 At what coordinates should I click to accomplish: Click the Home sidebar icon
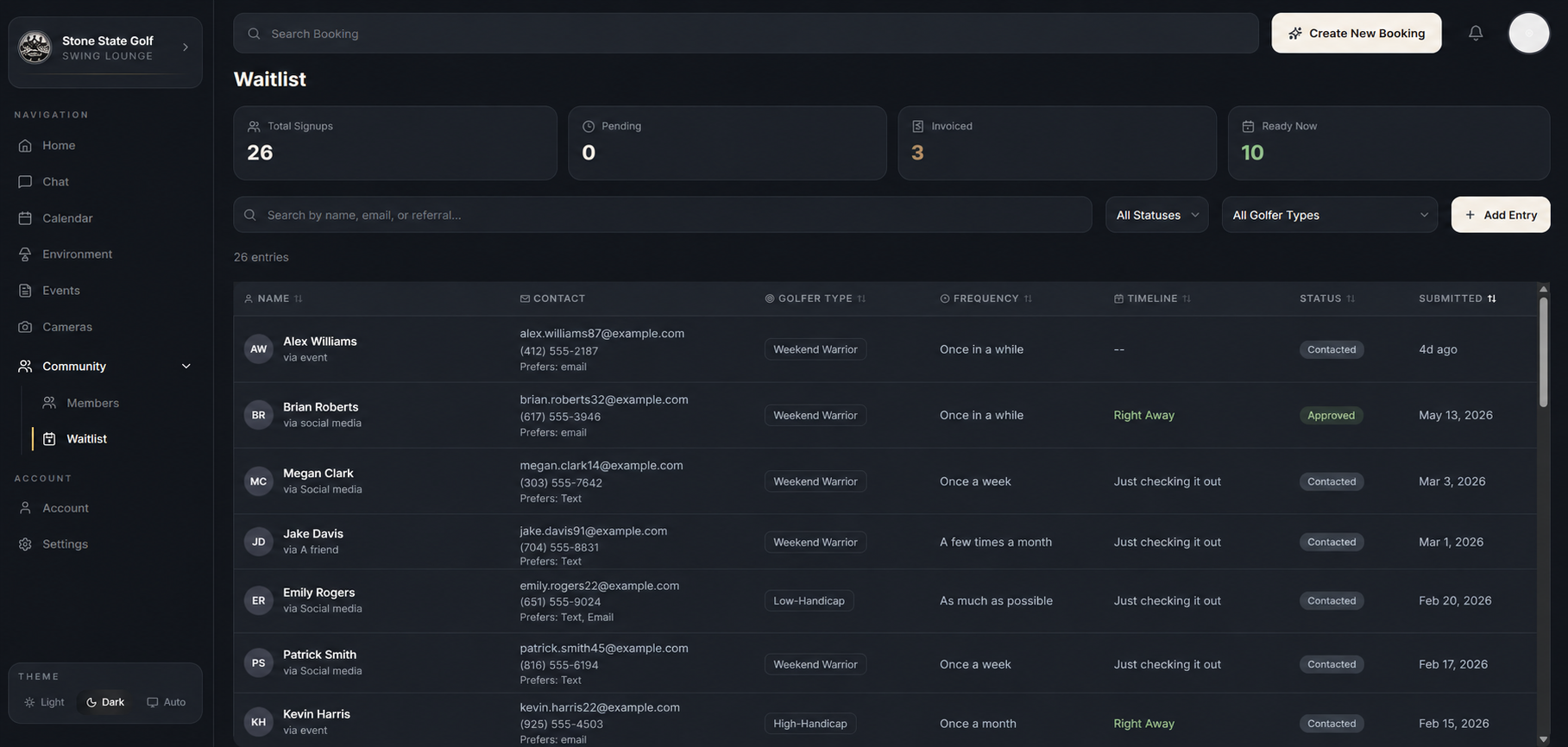coord(25,145)
